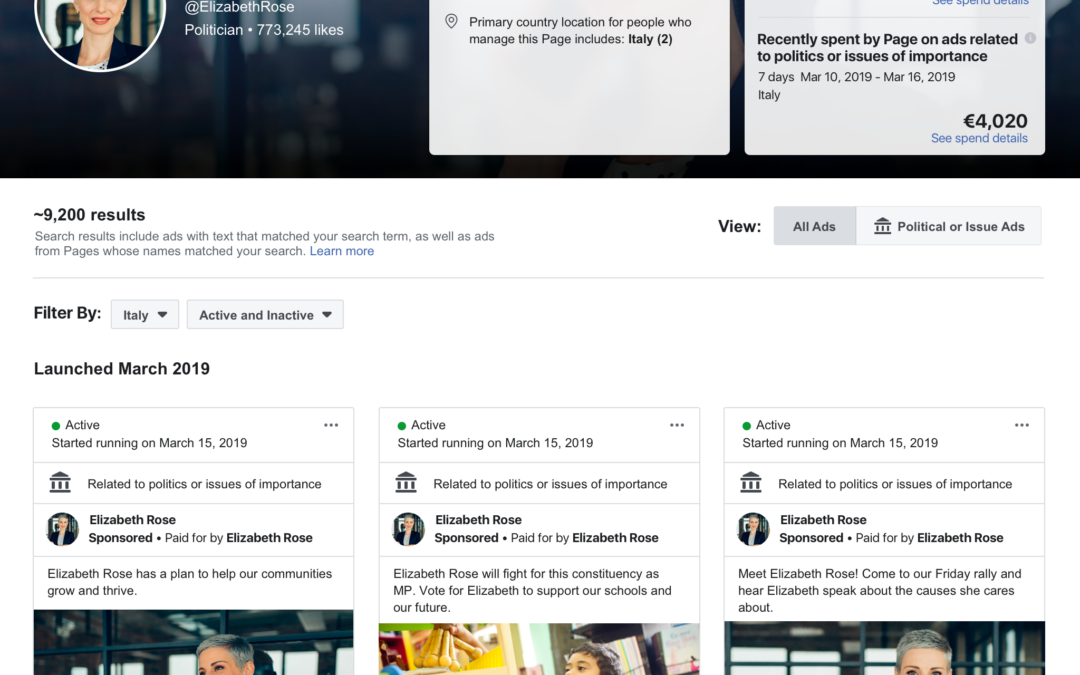
Task: Click Elizabeth Rose avatar in 'constituency as MP' ad
Action: 408,529
